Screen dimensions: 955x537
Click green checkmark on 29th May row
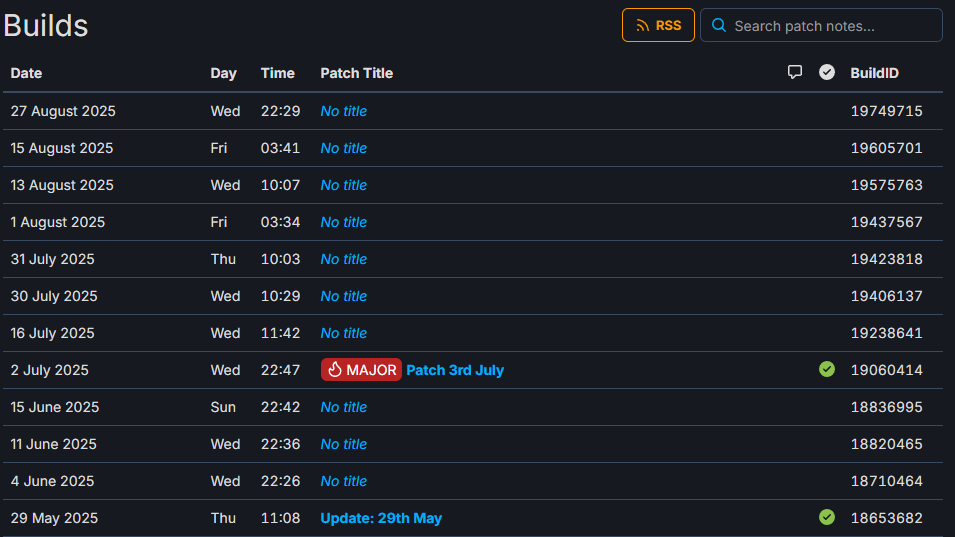(826, 517)
